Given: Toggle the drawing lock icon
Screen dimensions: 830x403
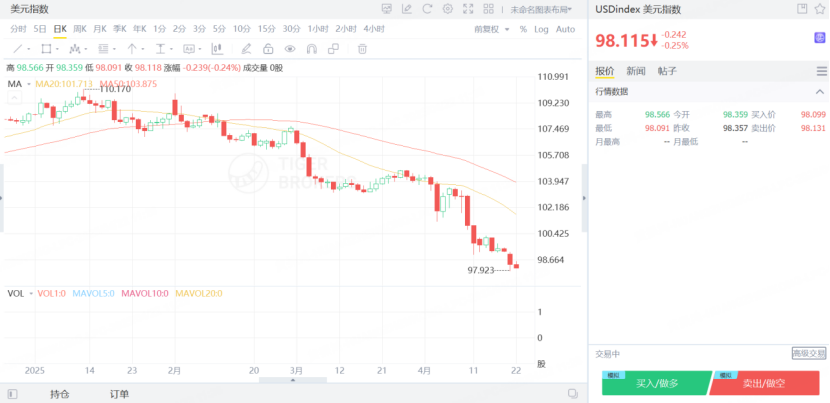Looking at the screenshot, I should (x=268, y=49).
